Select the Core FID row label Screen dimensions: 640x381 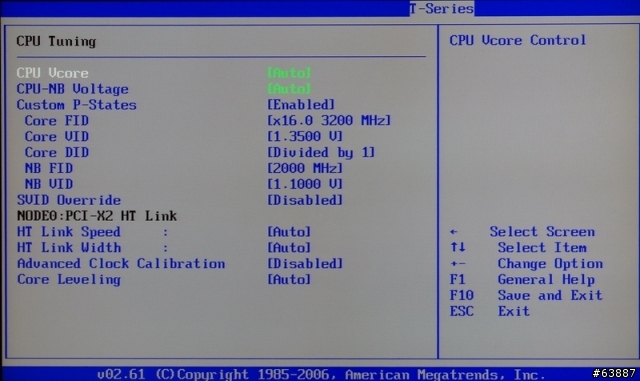pos(56,121)
